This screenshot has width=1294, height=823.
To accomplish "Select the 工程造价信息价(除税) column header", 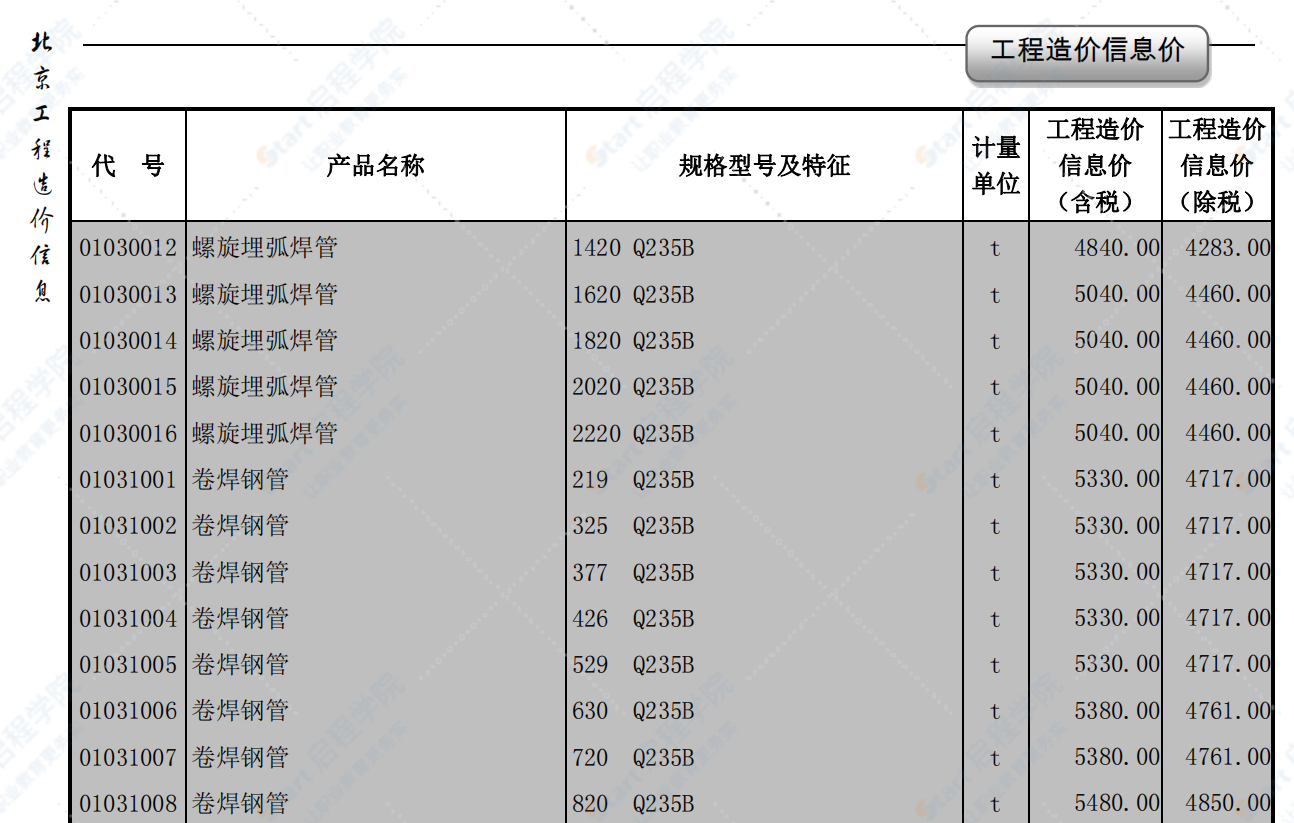I will point(1217,166).
